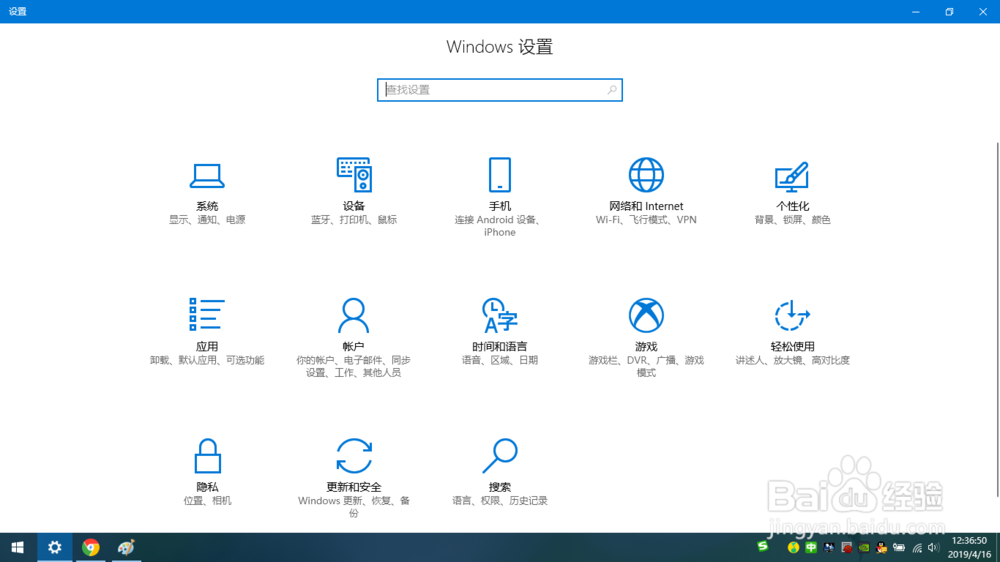This screenshot has width=1000, height=562.
Task: Open the QQ Music tray icon
Action: pyautogui.click(x=793, y=547)
